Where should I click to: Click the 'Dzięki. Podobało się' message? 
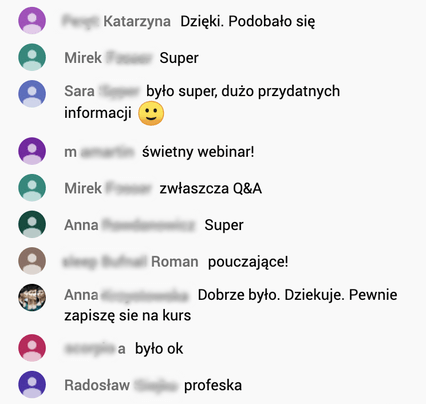point(248,22)
